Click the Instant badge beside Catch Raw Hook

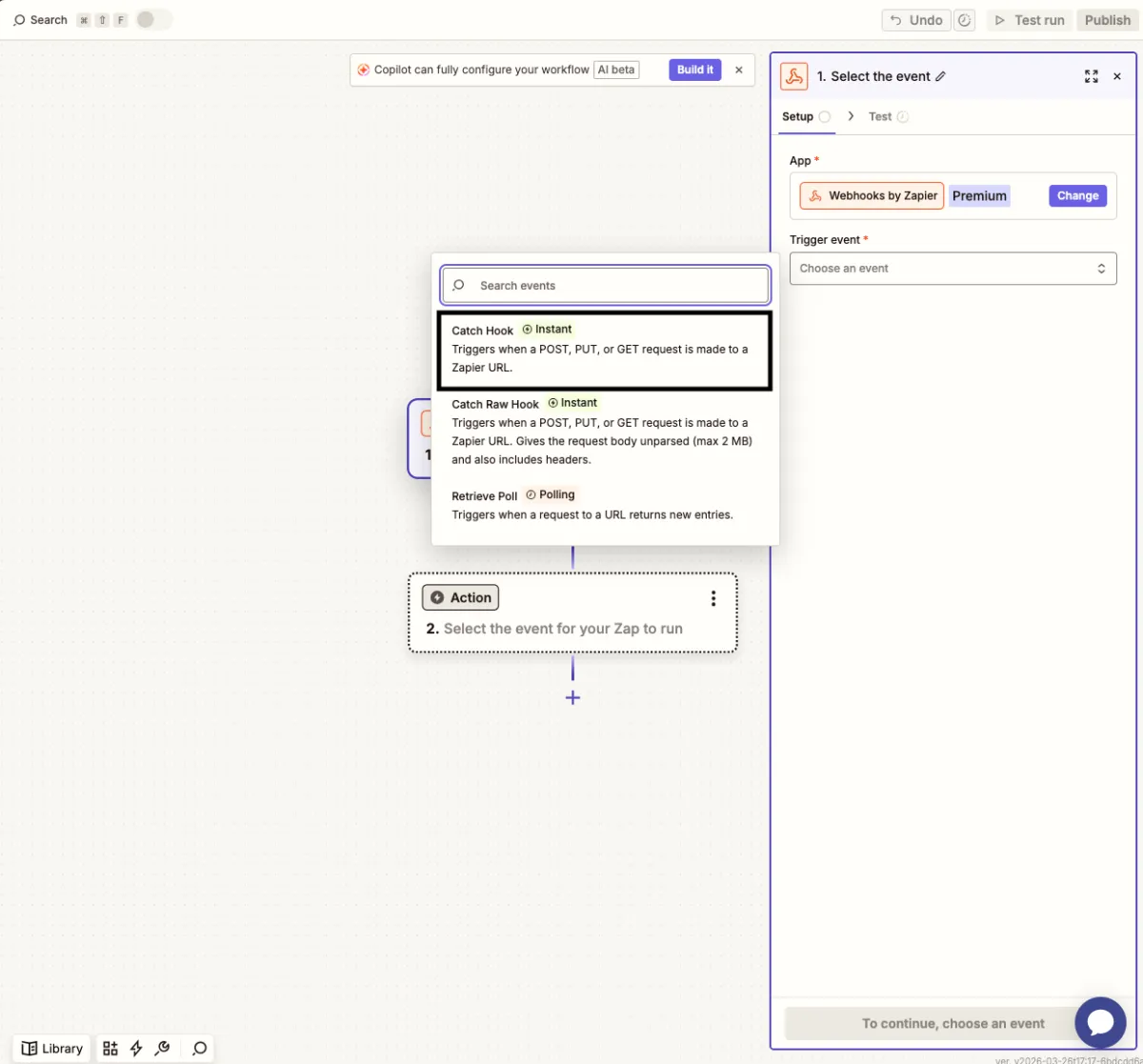(573, 403)
